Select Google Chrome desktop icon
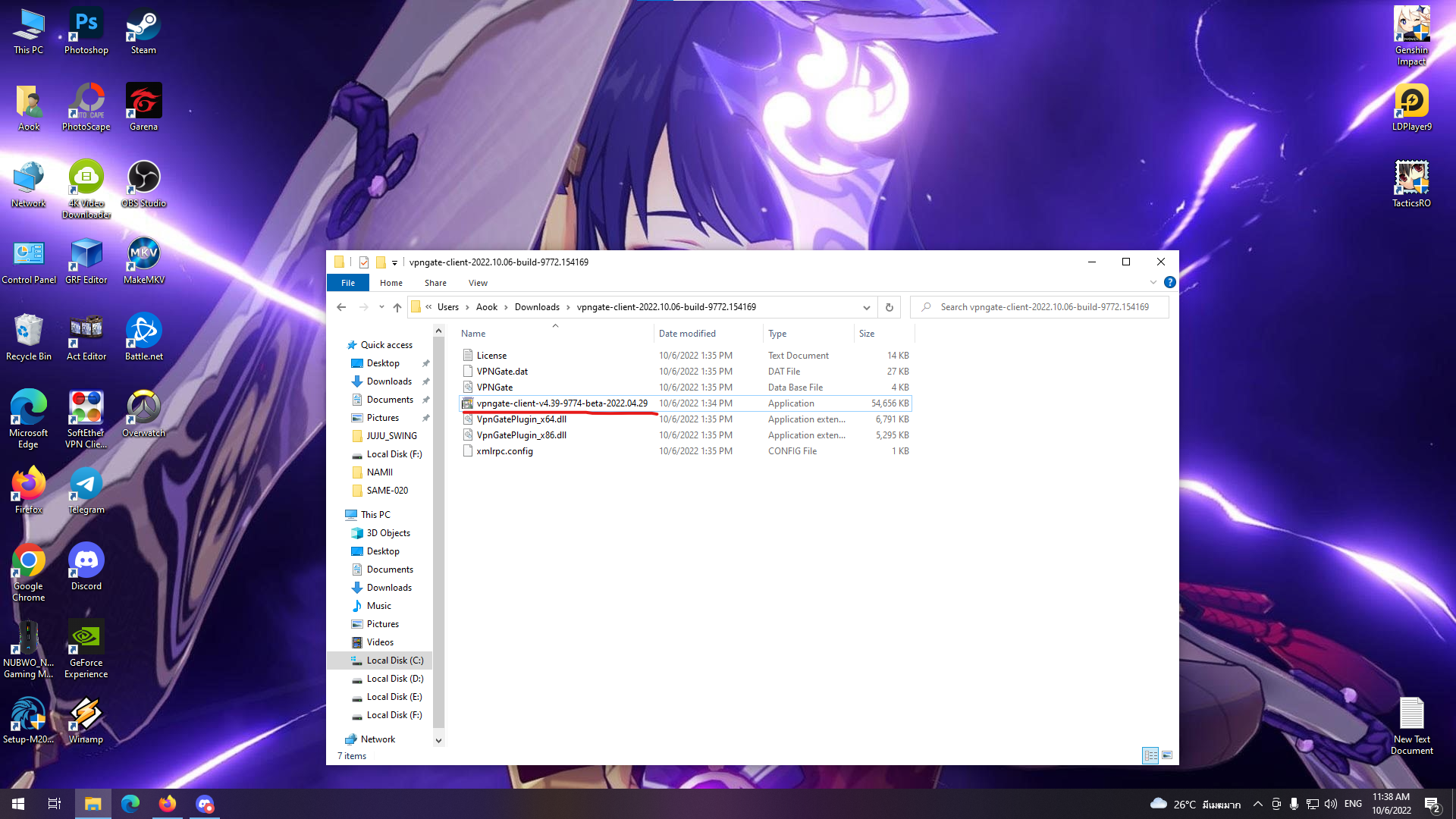The image size is (1456, 819). coord(29,573)
